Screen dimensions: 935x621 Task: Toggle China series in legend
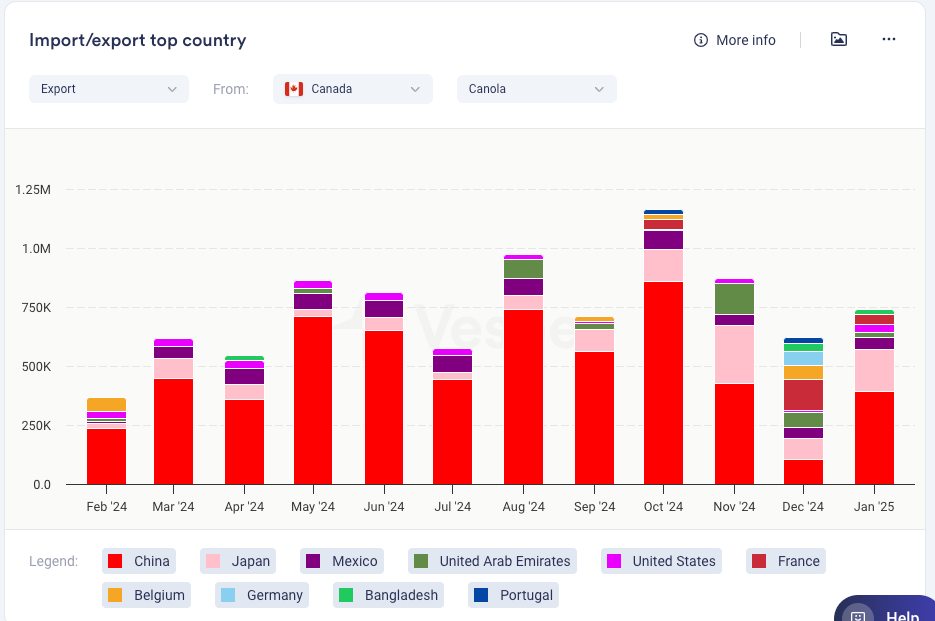(x=138, y=561)
